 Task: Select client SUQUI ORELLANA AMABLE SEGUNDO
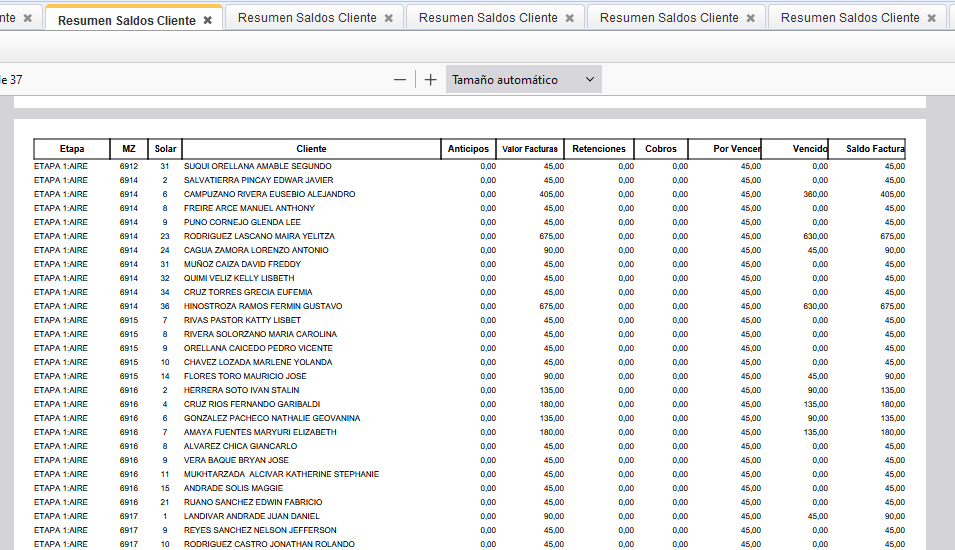coord(257,166)
